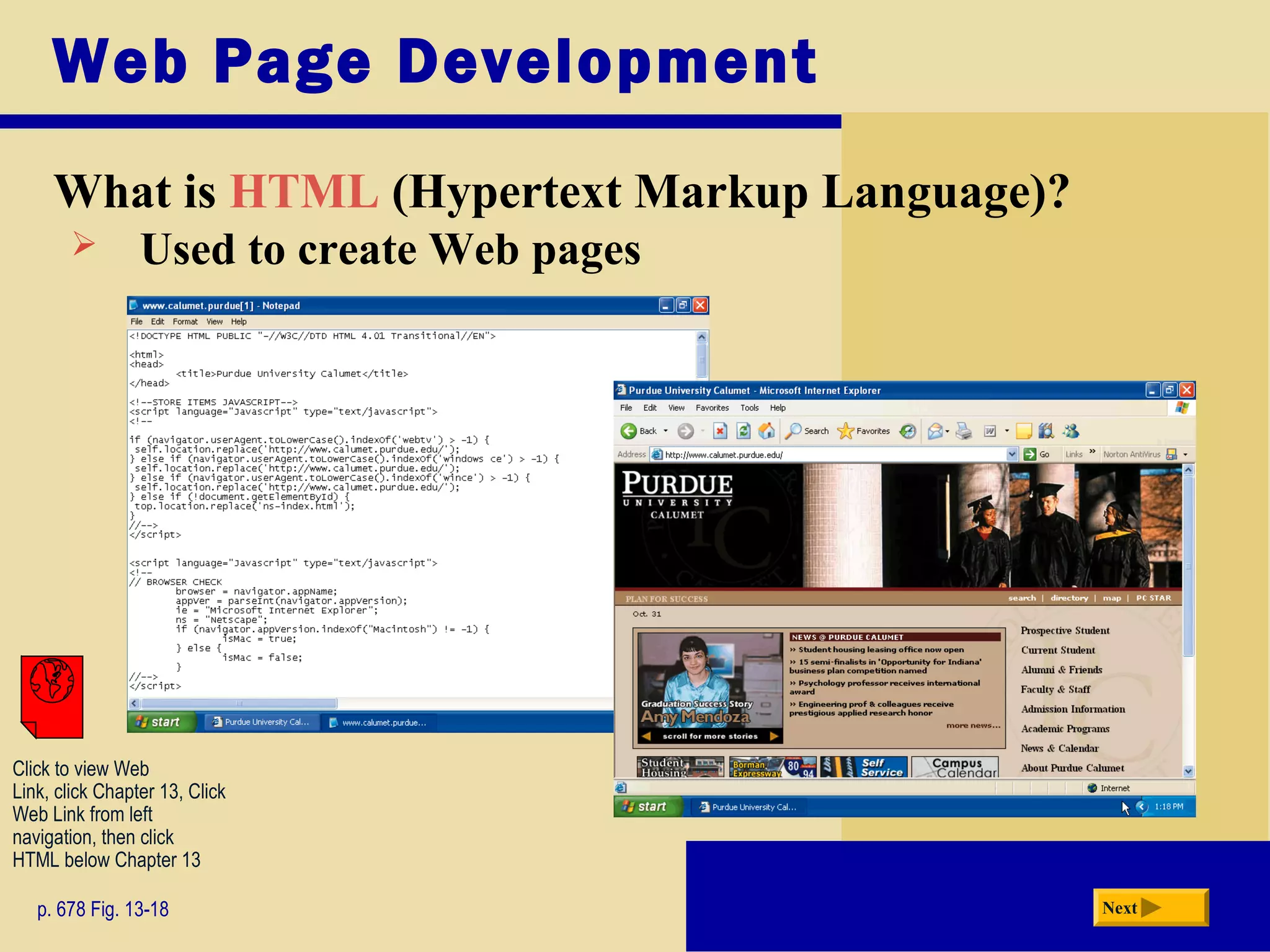
Task: Click the Admission Information link
Action: pyautogui.click(x=1073, y=709)
